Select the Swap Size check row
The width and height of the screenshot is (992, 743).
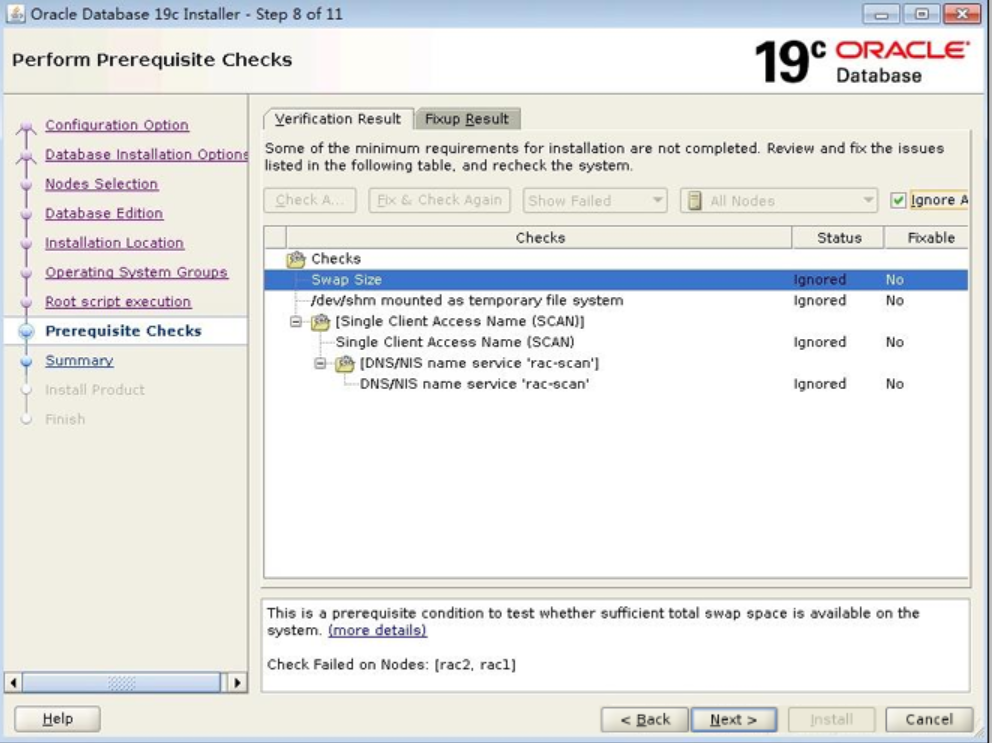[616, 280]
